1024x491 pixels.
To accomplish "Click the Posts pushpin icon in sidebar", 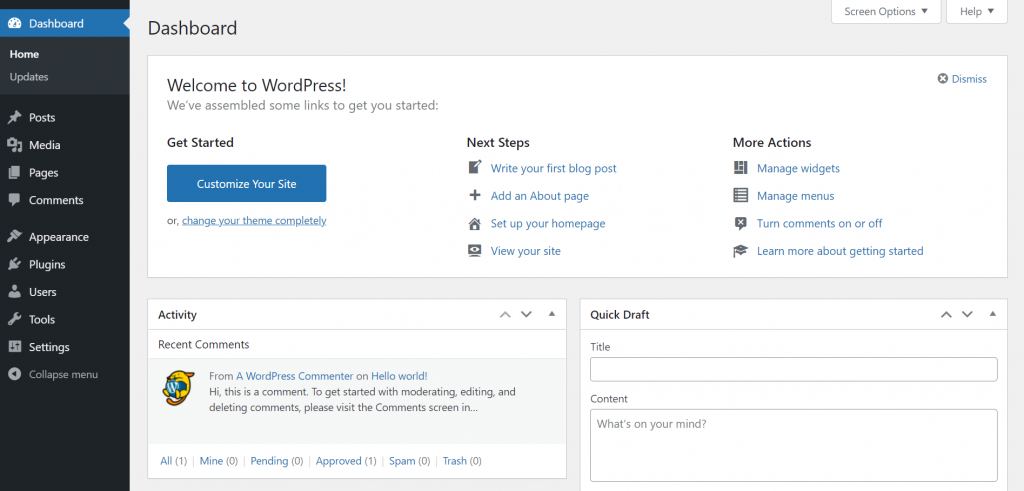I will (x=14, y=118).
